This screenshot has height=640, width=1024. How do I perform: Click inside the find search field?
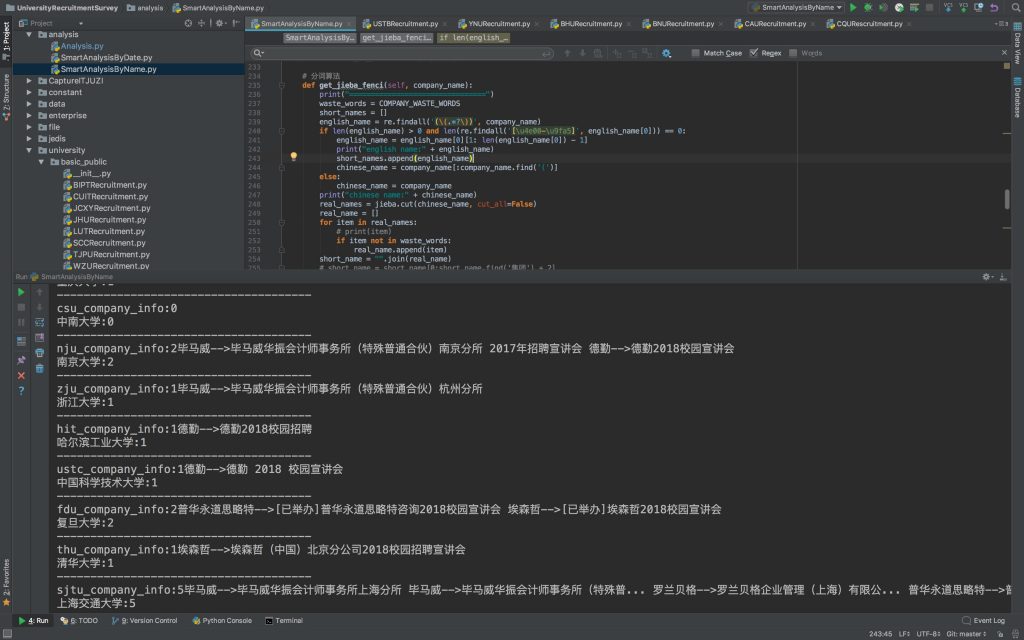coord(400,53)
